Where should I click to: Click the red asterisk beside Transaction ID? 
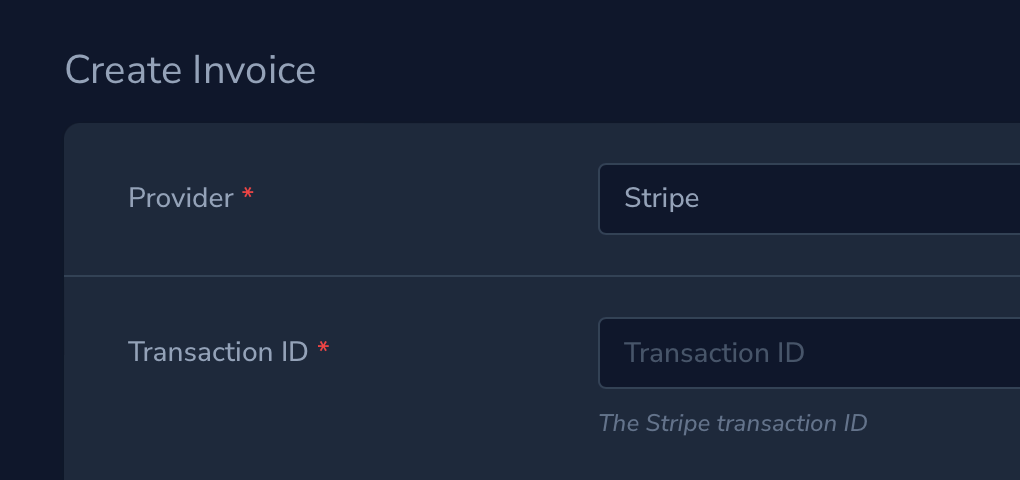323,350
